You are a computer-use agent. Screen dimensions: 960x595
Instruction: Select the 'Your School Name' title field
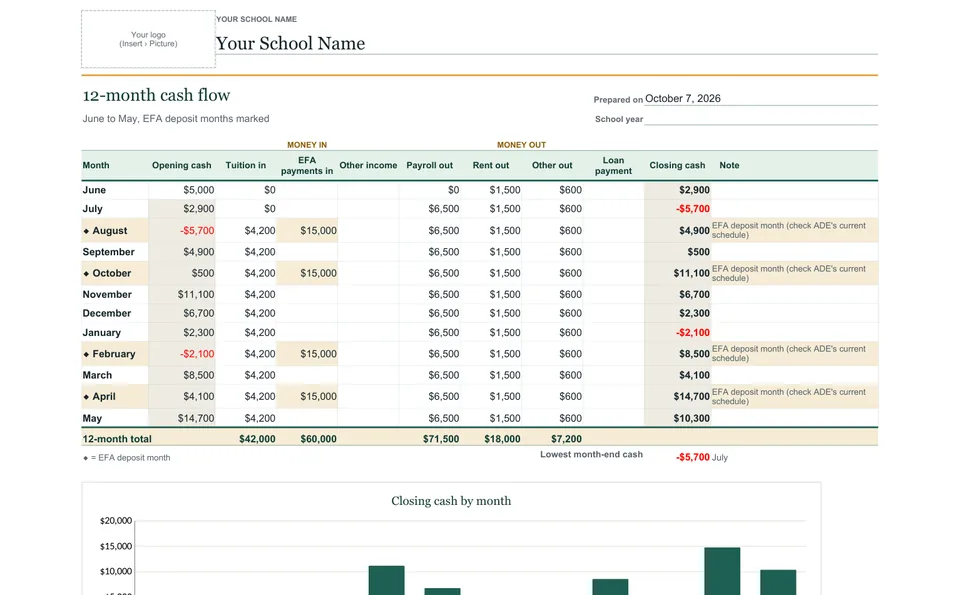point(290,43)
